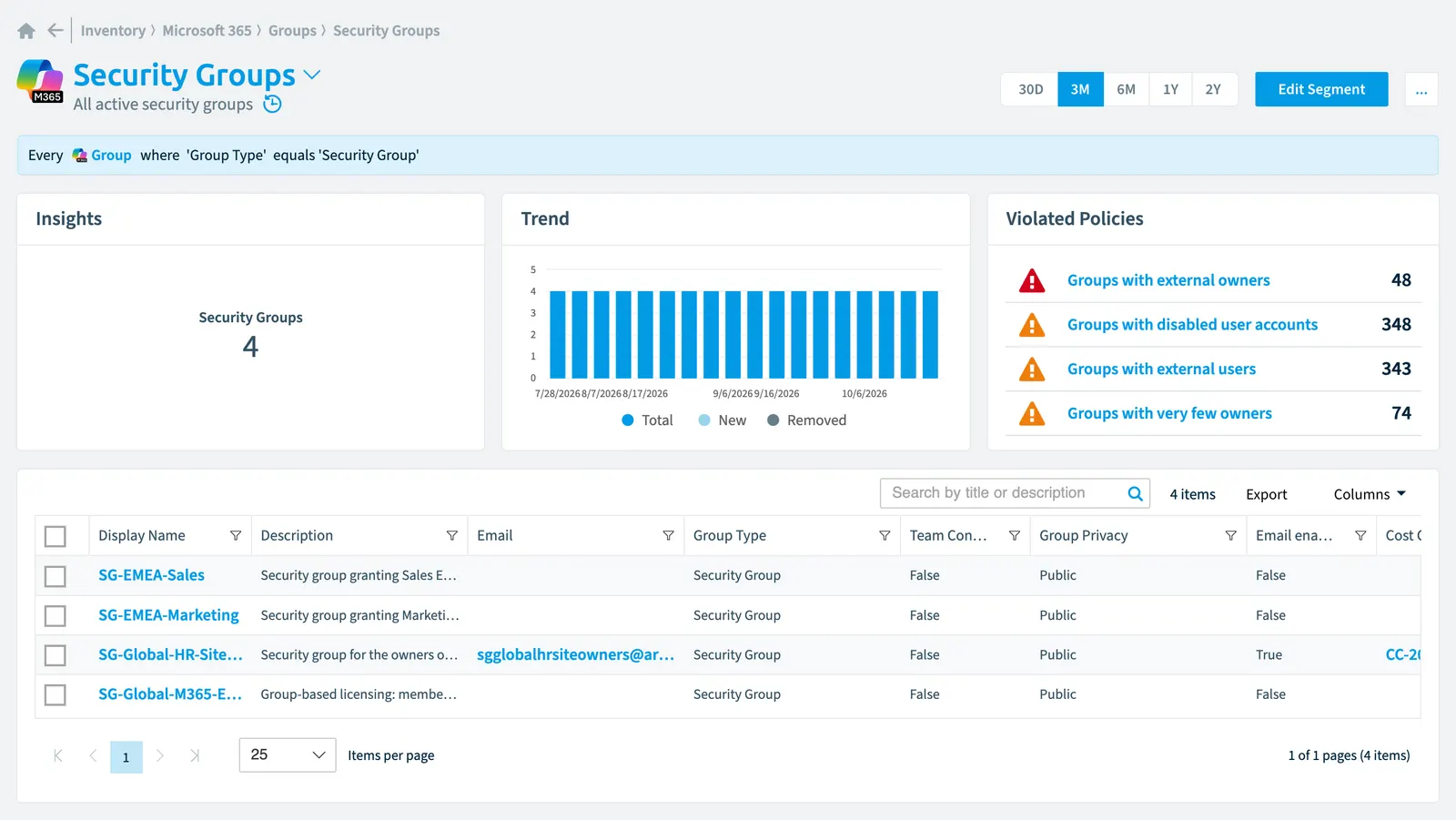The image size is (1456, 820).
Task: Check the SG-Global-M365-E row checkbox
Action: tap(56, 695)
